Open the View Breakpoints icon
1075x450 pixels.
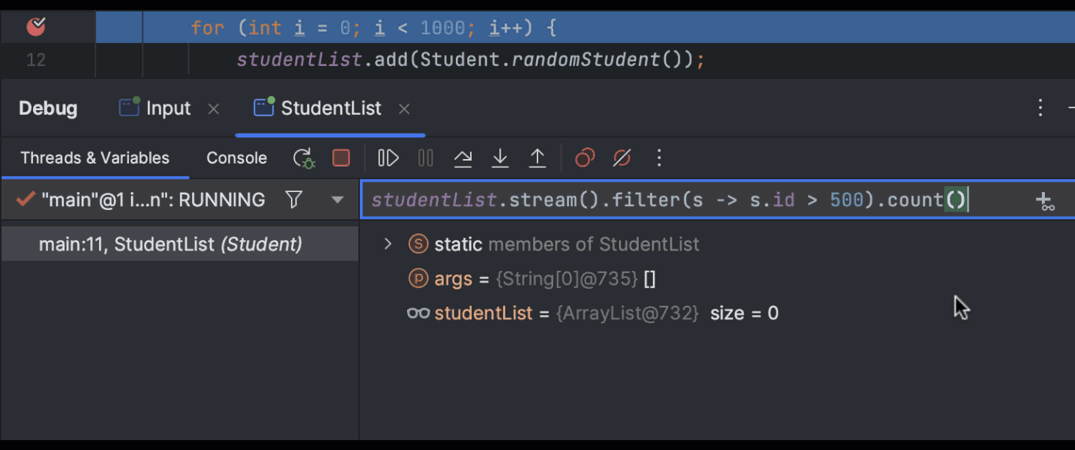585,158
